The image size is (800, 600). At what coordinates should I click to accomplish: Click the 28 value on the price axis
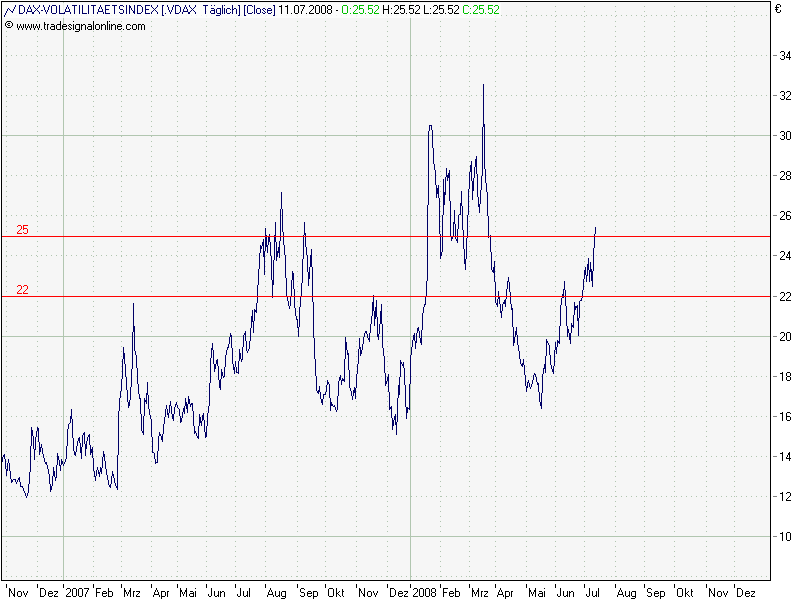point(785,176)
